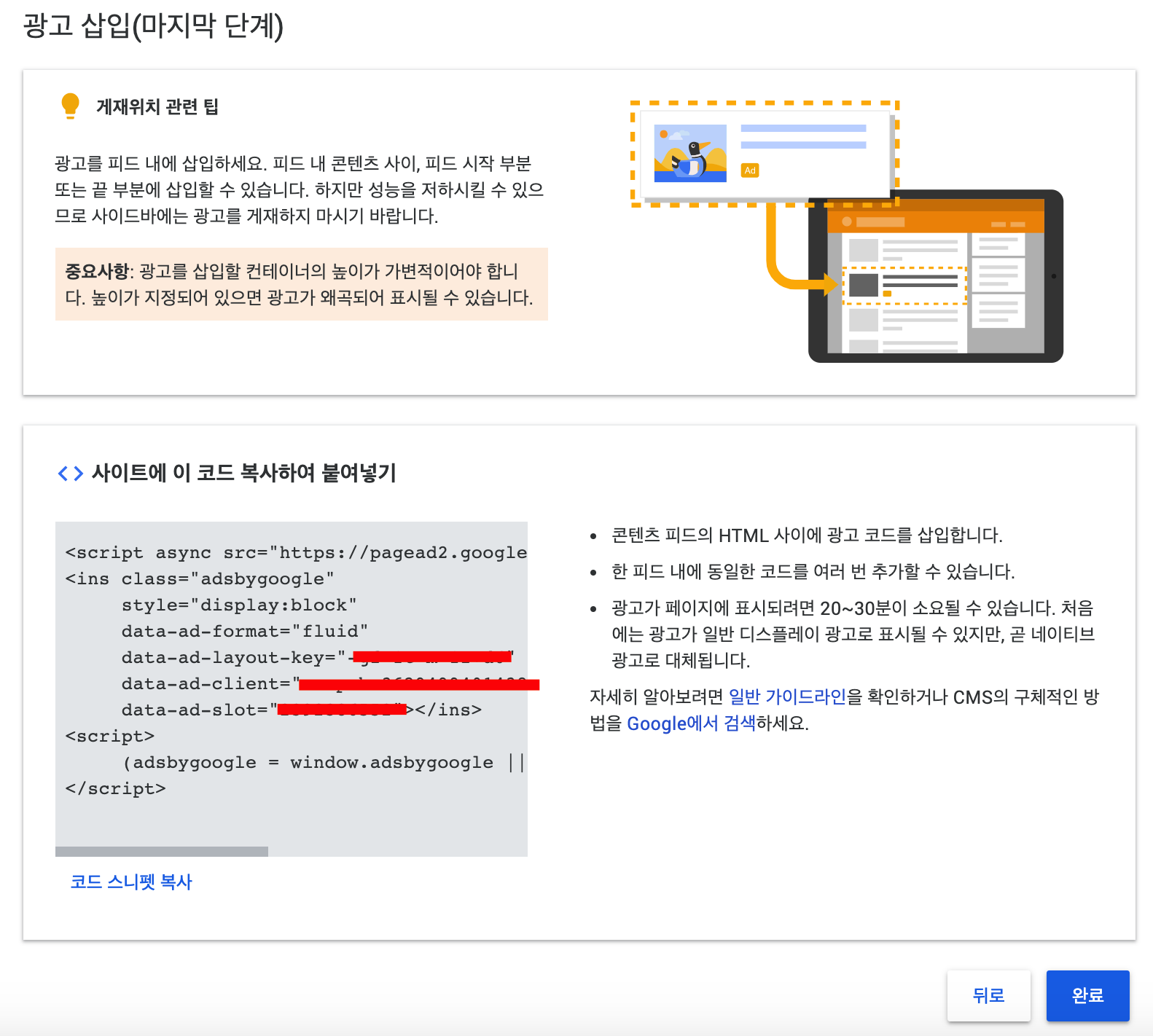
Task: Click the lightbulb tip icon
Action: (x=70, y=106)
